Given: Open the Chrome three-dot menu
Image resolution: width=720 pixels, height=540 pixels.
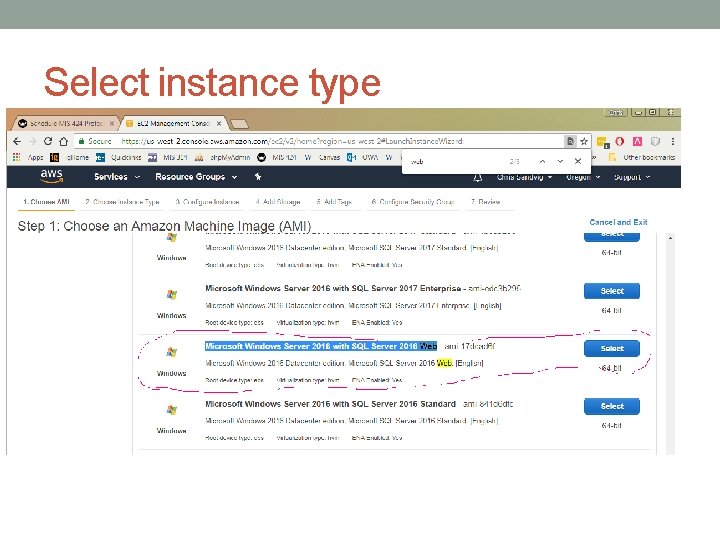Looking at the screenshot, I should (673, 141).
